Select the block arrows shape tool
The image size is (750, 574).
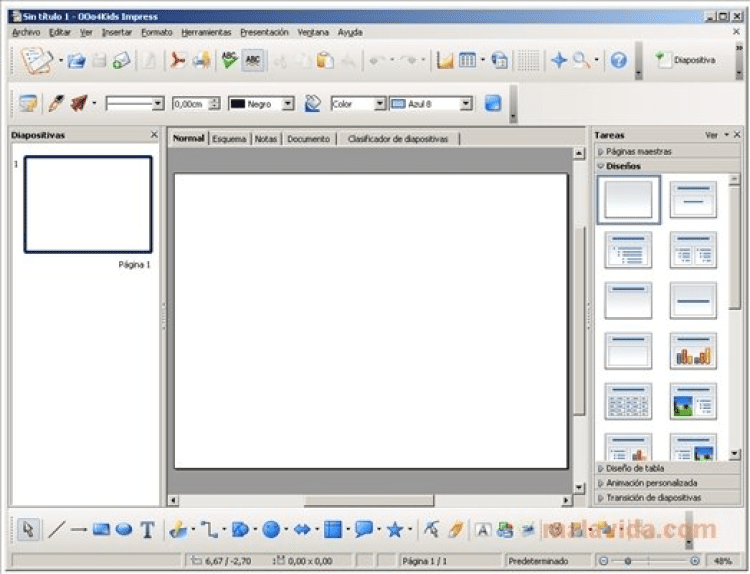click(x=302, y=530)
